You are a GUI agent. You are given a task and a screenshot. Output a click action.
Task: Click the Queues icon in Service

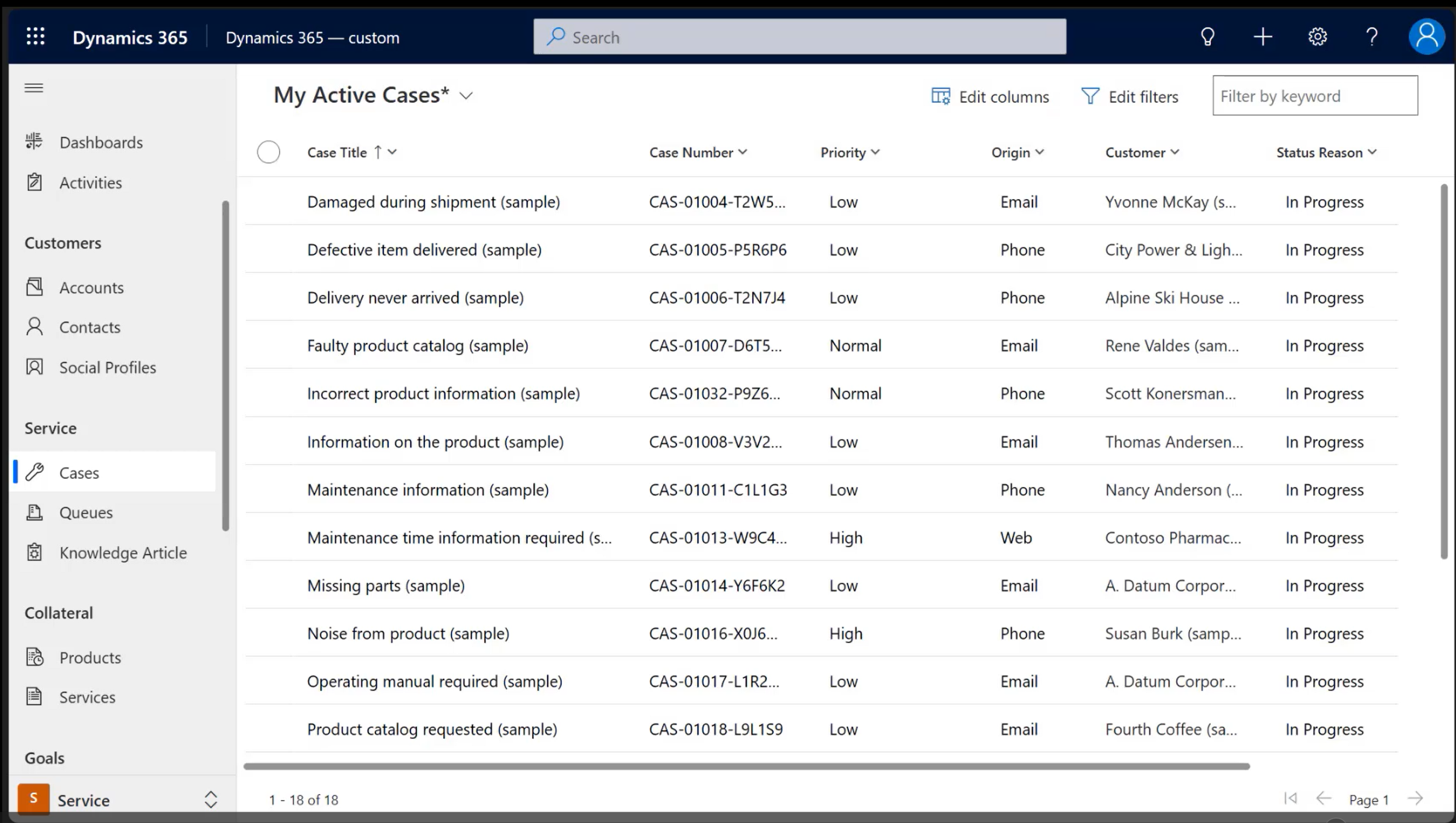click(x=35, y=511)
